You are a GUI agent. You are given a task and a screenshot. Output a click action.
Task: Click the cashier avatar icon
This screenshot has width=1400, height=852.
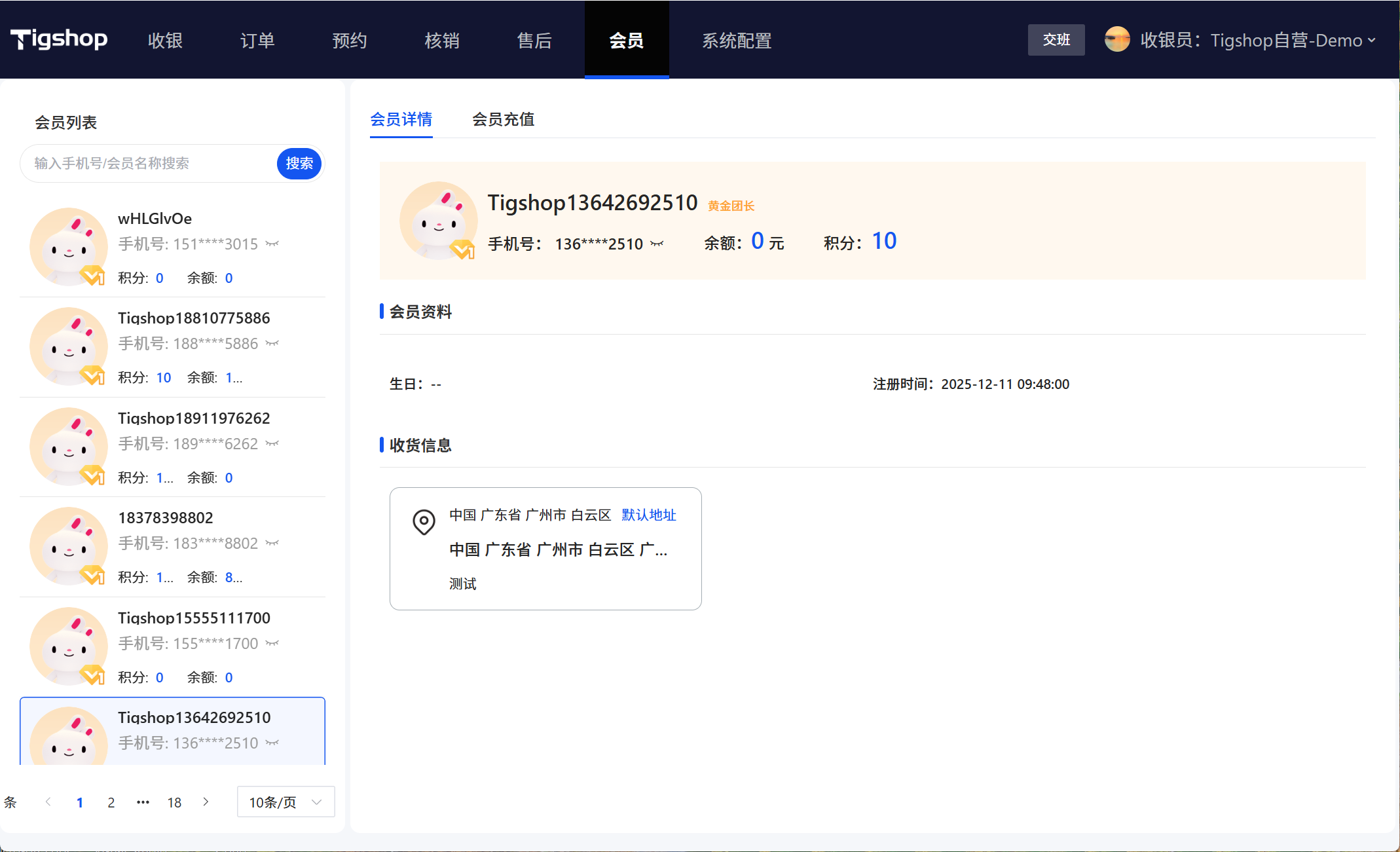1116,39
